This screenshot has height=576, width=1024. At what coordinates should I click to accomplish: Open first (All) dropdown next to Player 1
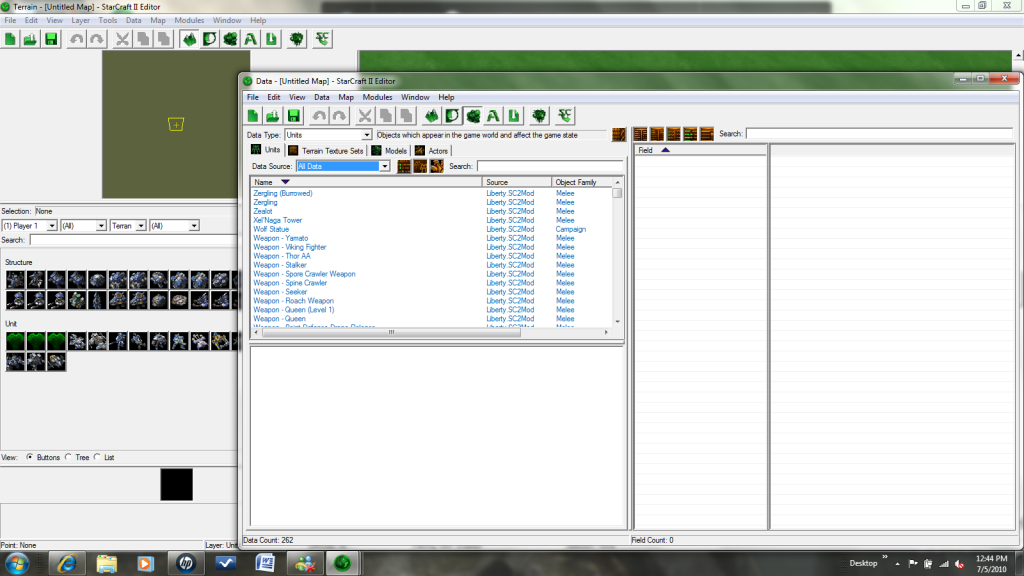[x=83, y=226]
